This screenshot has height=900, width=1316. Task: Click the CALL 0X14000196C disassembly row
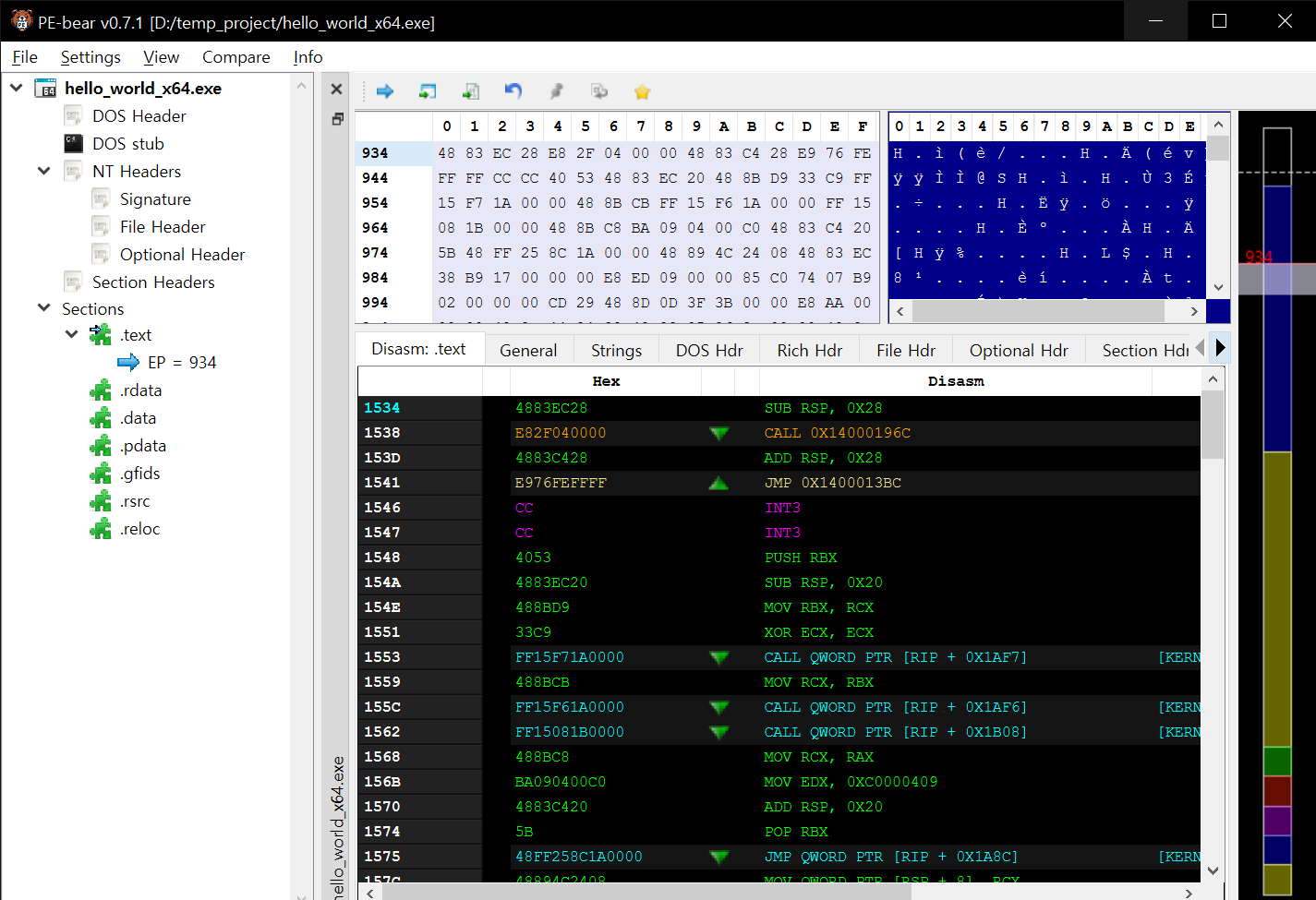point(836,433)
